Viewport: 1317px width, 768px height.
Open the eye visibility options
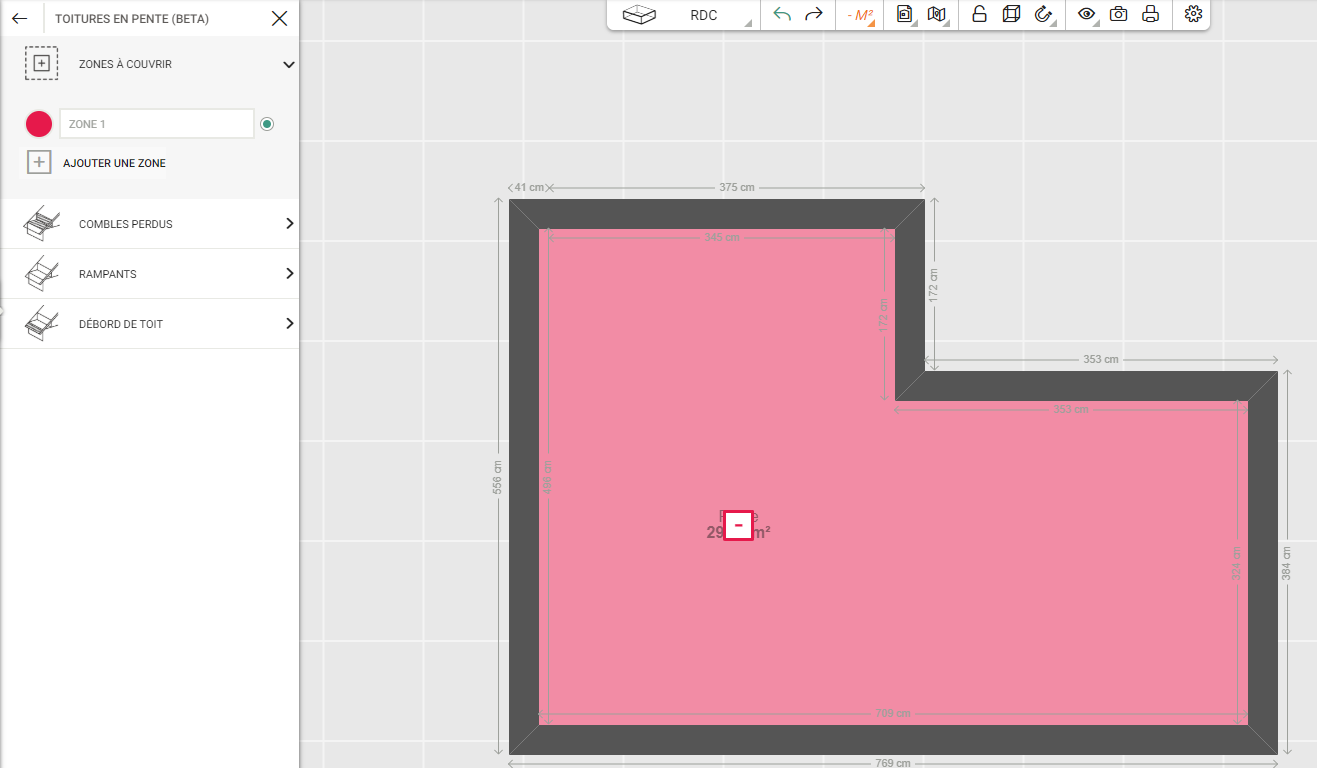click(x=1087, y=15)
